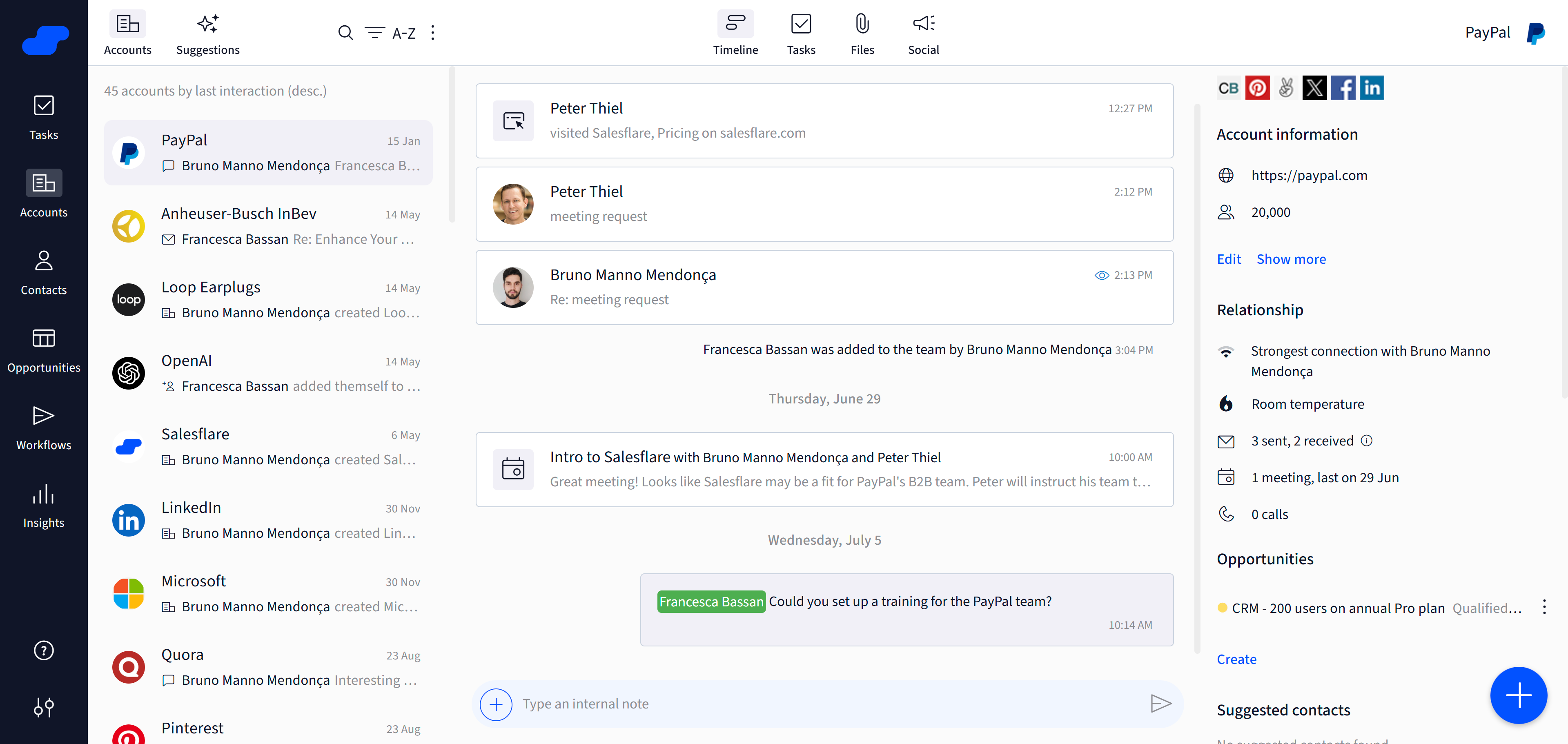Open PayPal's LinkedIn page icon
Viewport: 1568px width, 744px height.
pyautogui.click(x=1372, y=88)
